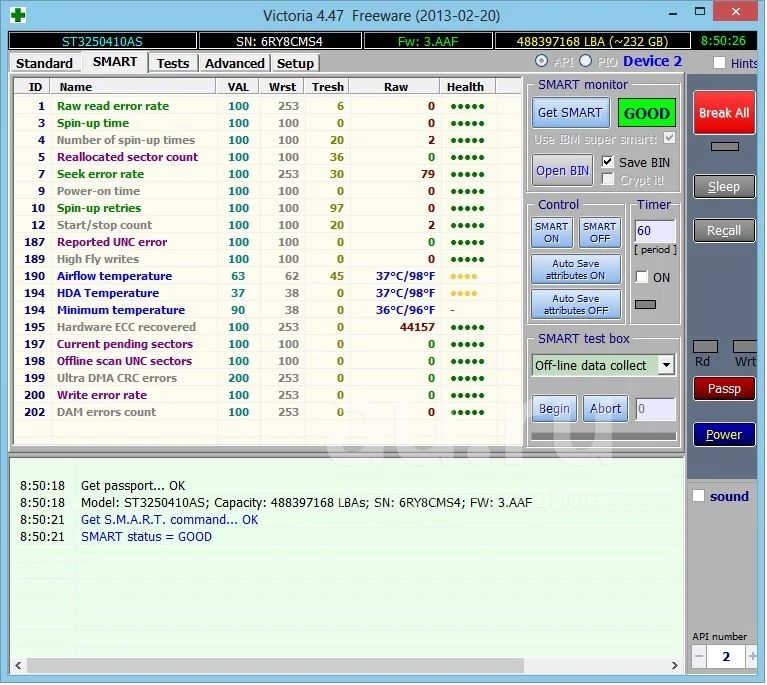This screenshot has height=685, width=767.
Task: Select the API radio button
Action: point(541,61)
